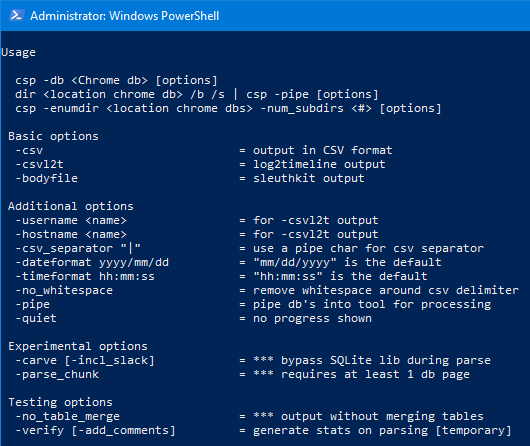
Task: Click the '-bodyfile' option text
Action: click(x=47, y=178)
